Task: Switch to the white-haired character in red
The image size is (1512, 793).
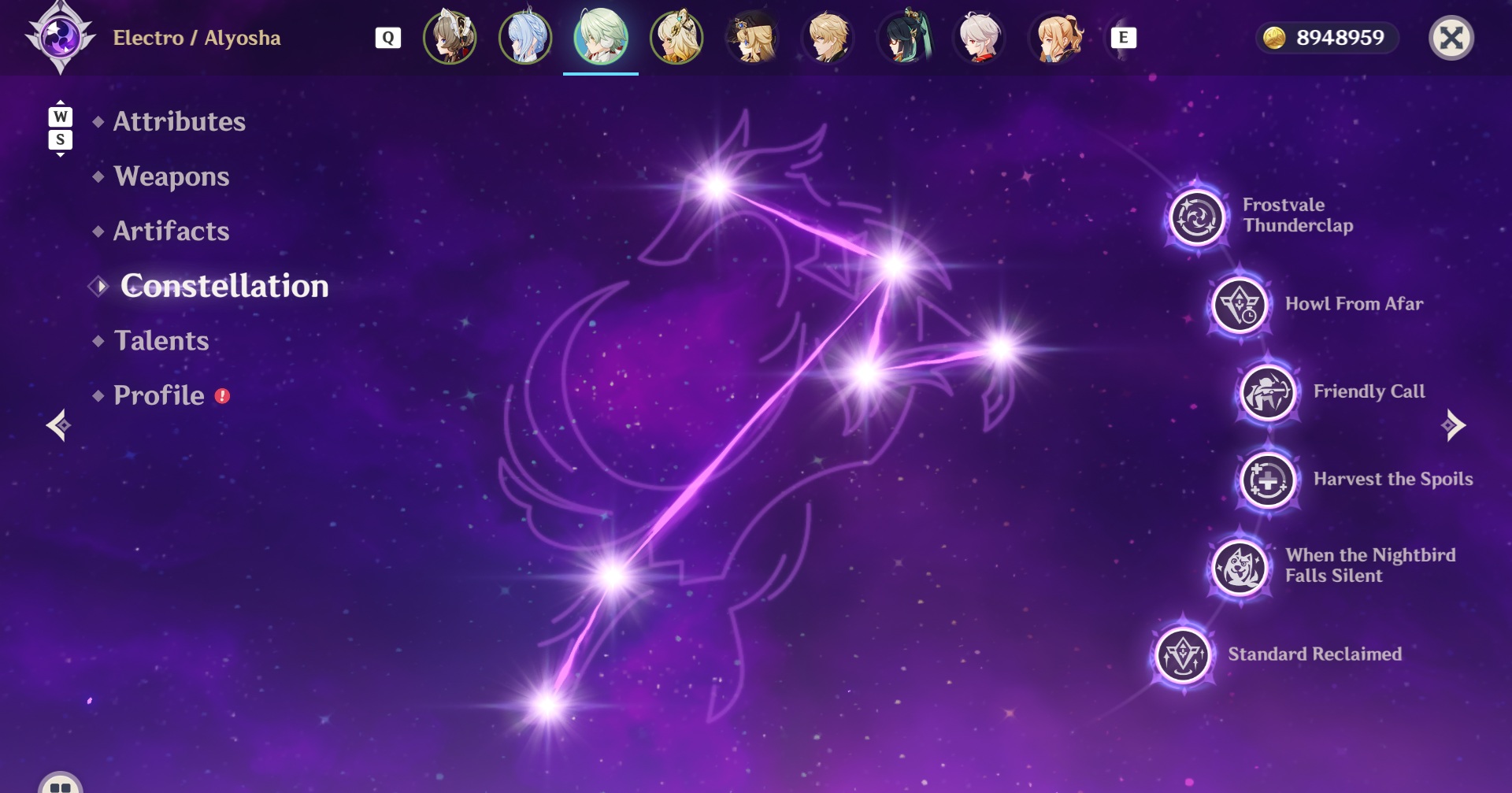Action: click(x=980, y=37)
